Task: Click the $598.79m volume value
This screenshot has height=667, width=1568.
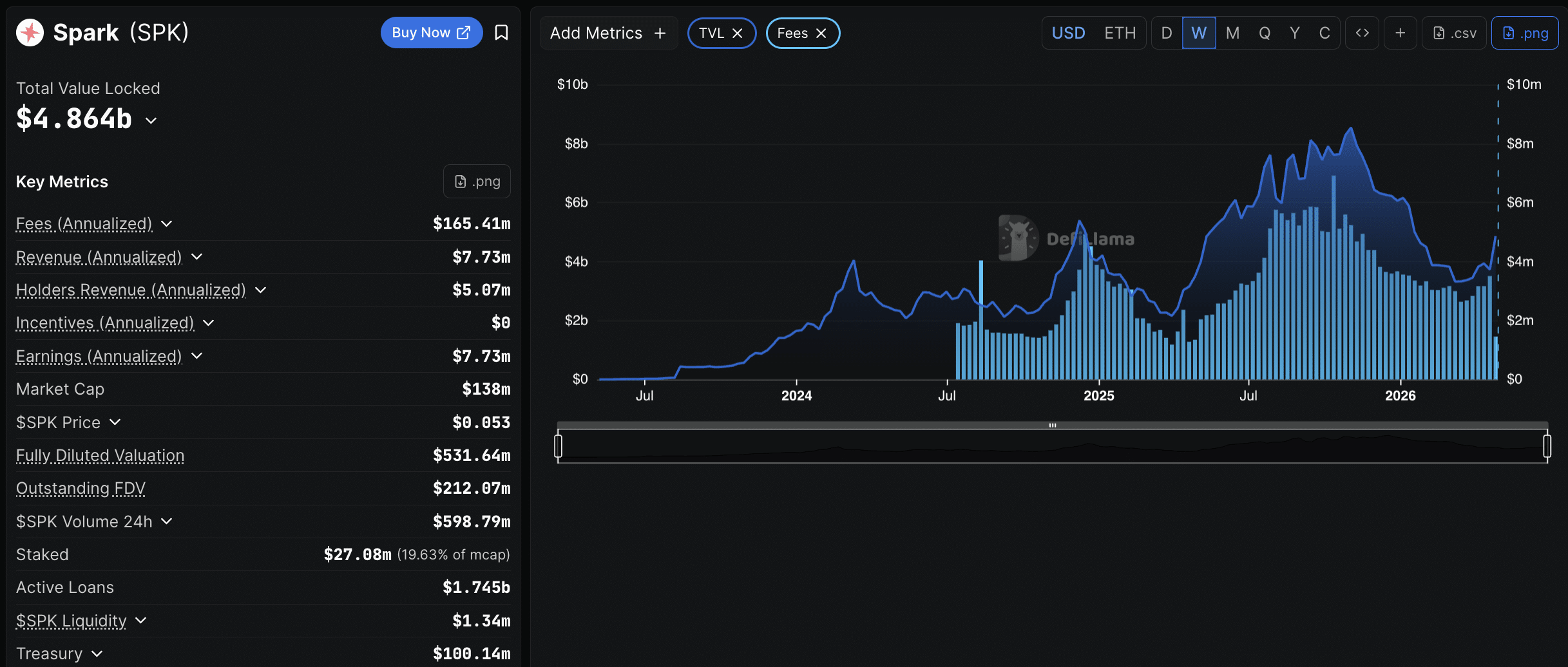Action: coord(472,521)
